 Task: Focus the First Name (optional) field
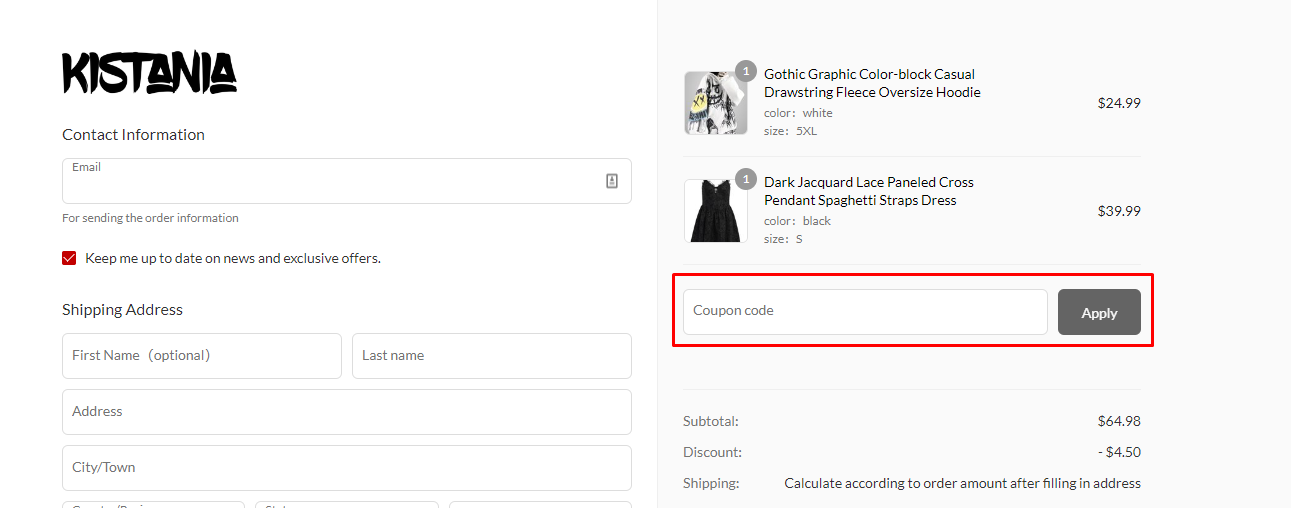pyautogui.click(x=202, y=356)
